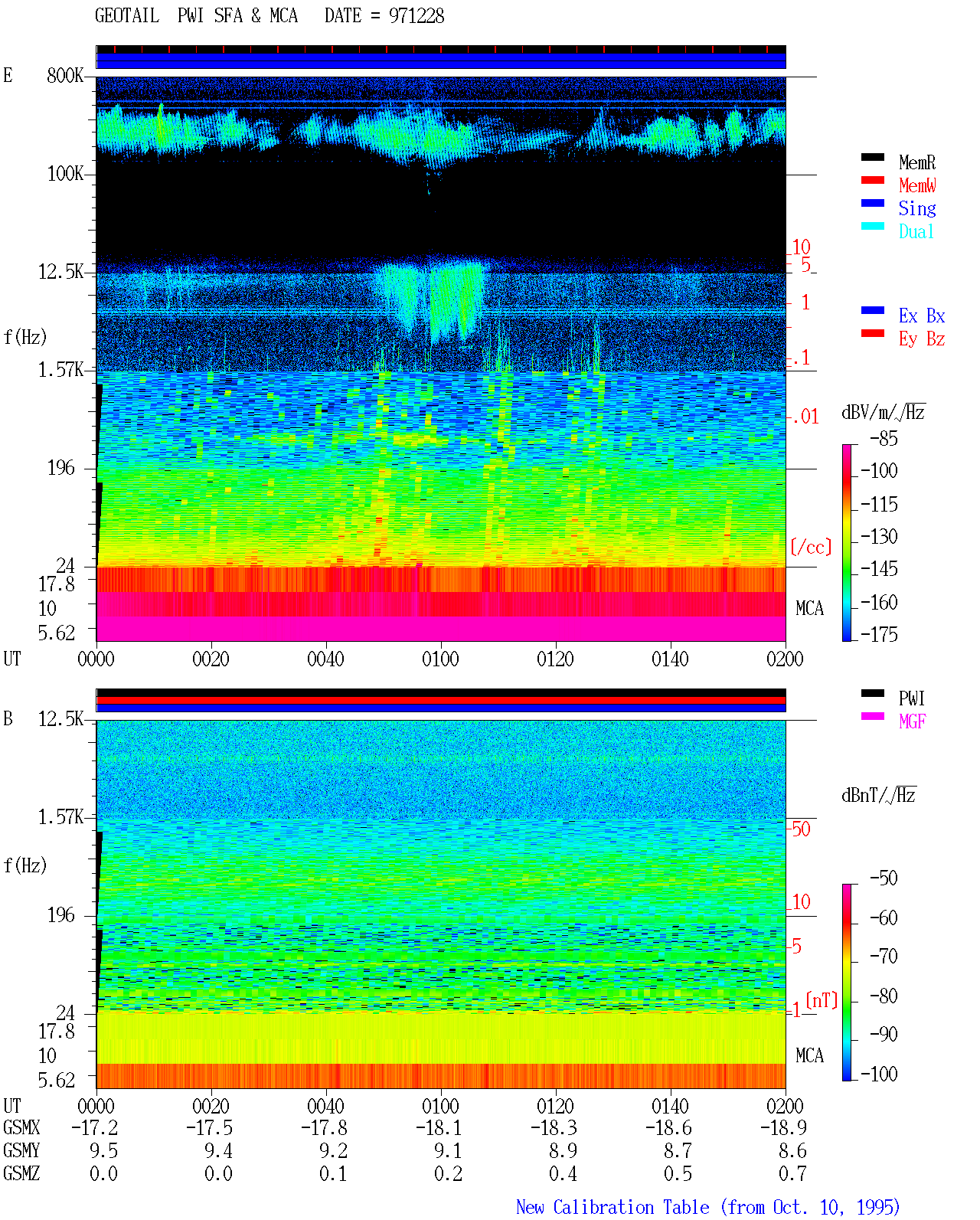Screen dimensions: 980x1220
Task: Click the dBV/m/√Hz unit label
Action: pyautogui.click(x=884, y=412)
